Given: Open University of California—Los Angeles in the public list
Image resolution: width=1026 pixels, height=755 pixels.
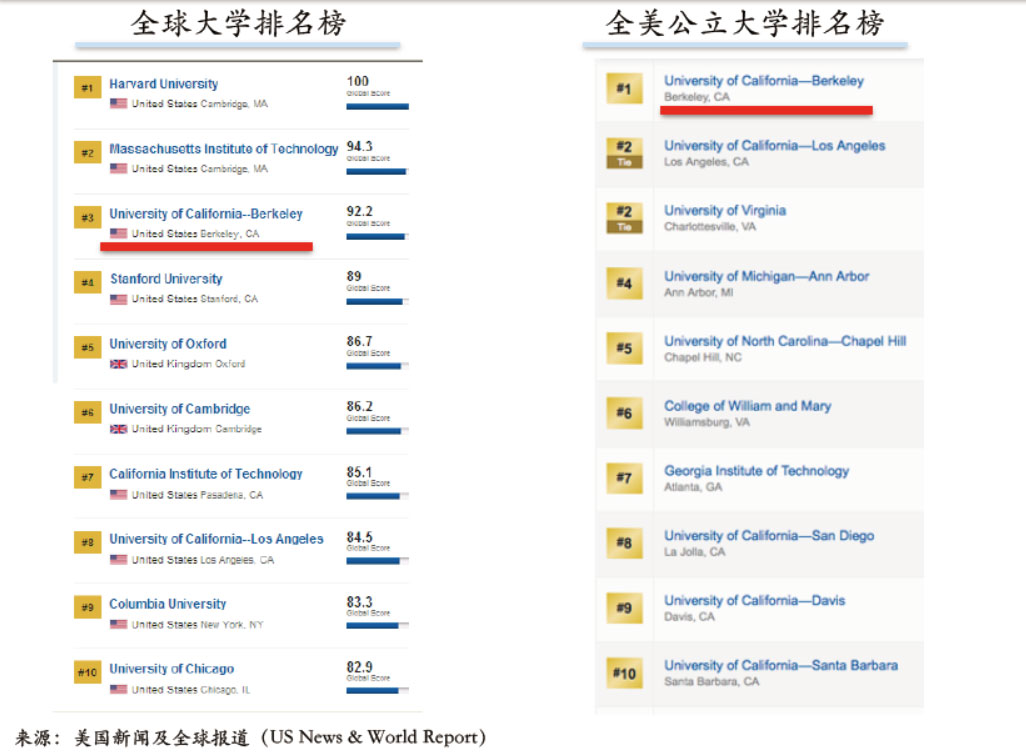Looking at the screenshot, I should coord(775,145).
